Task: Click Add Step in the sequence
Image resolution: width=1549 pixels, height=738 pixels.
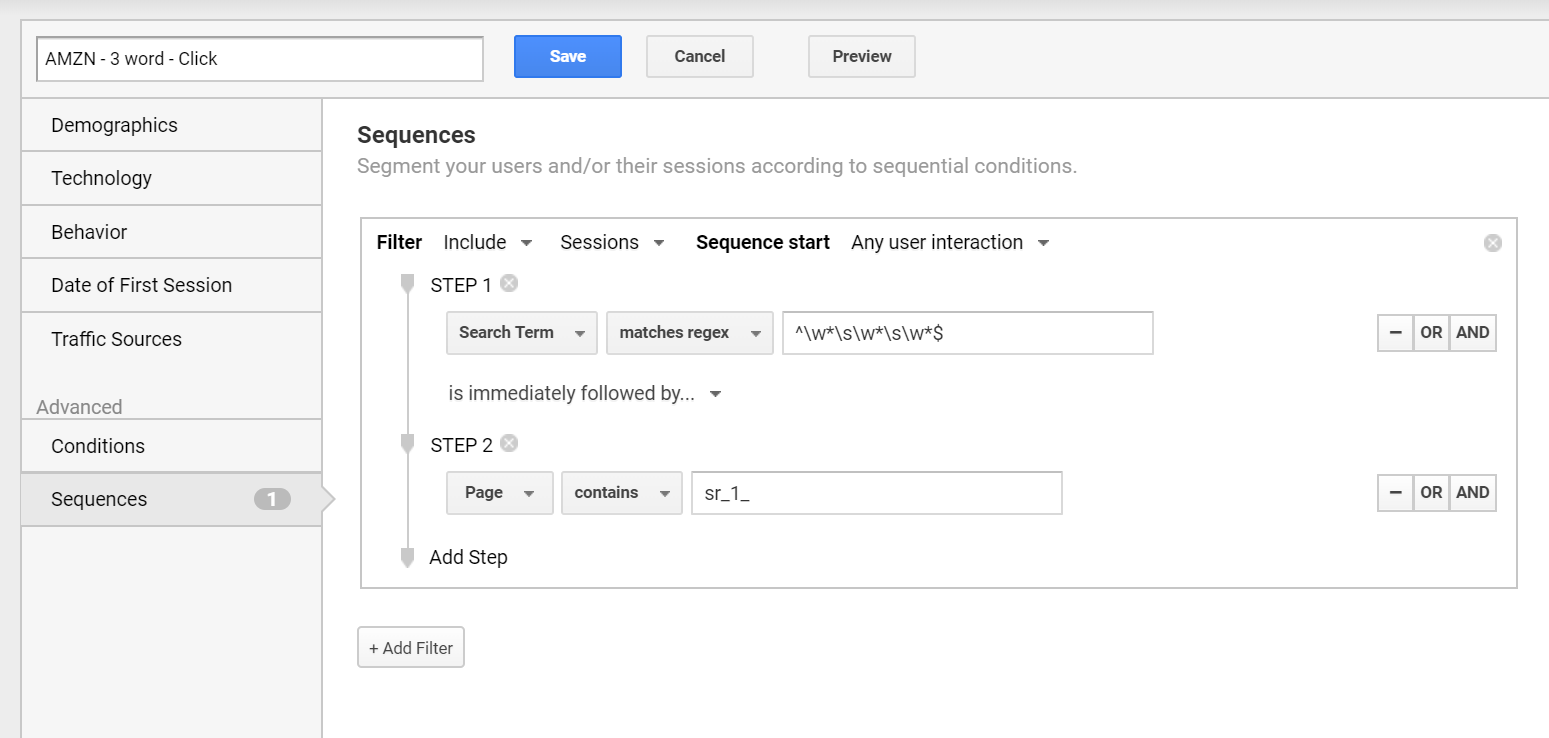Action: (x=468, y=557)
